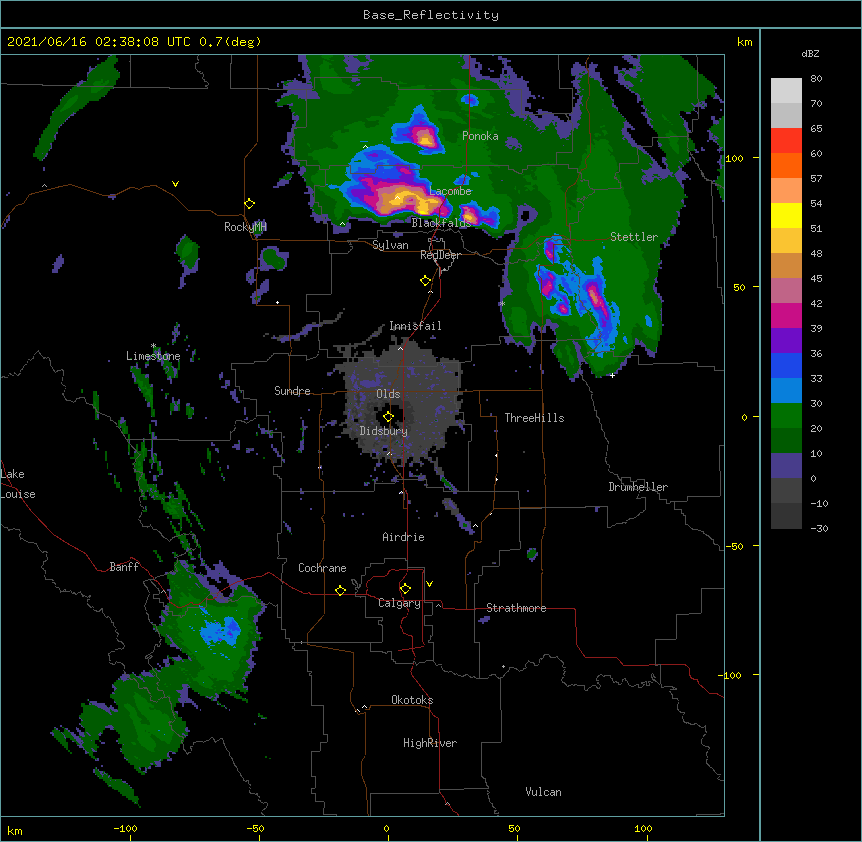Select the bright green swatch in dBZ legend
Viewport: 862px width, 842px height.
click(x=786, y=416)
